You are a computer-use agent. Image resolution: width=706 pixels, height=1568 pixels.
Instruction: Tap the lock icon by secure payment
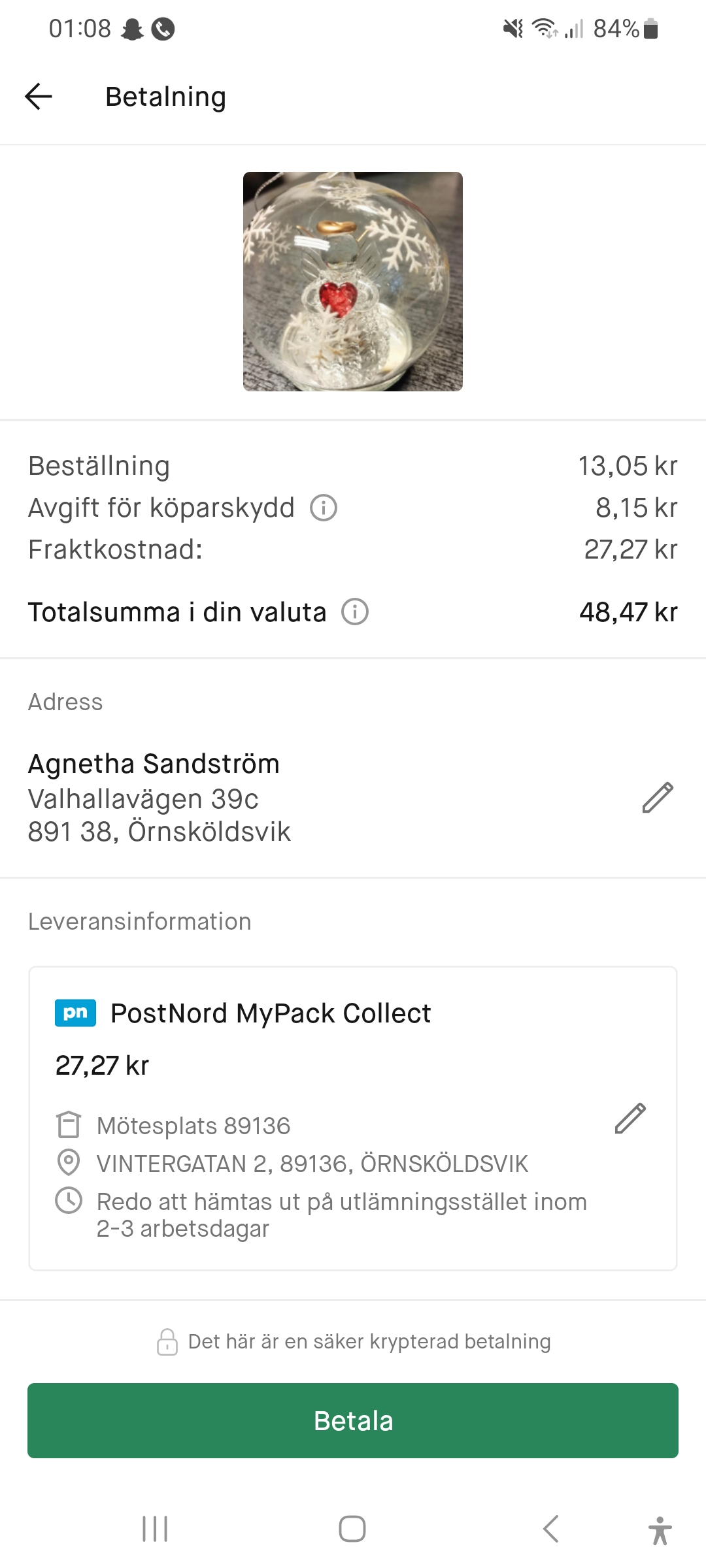tap(167, 1342)
